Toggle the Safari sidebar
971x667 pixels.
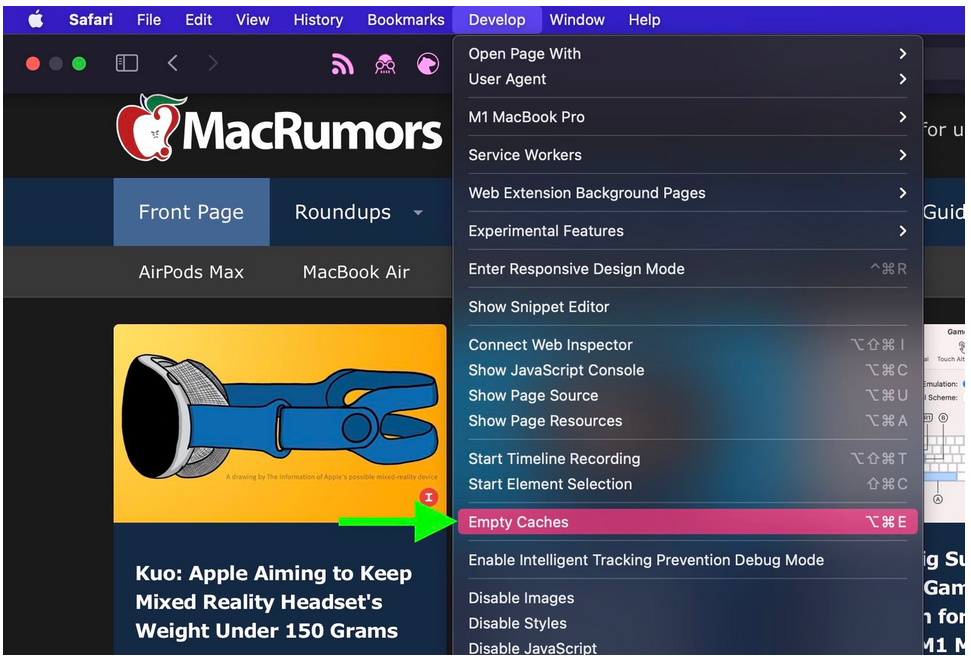point(127,63)
